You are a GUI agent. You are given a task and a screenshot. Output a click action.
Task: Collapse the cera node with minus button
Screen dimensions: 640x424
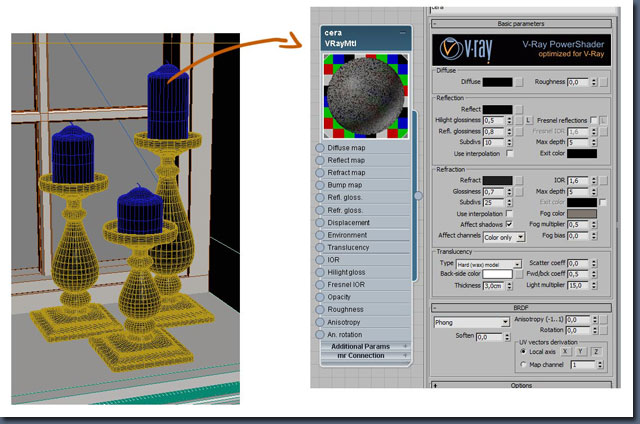[x=403, y=33]
